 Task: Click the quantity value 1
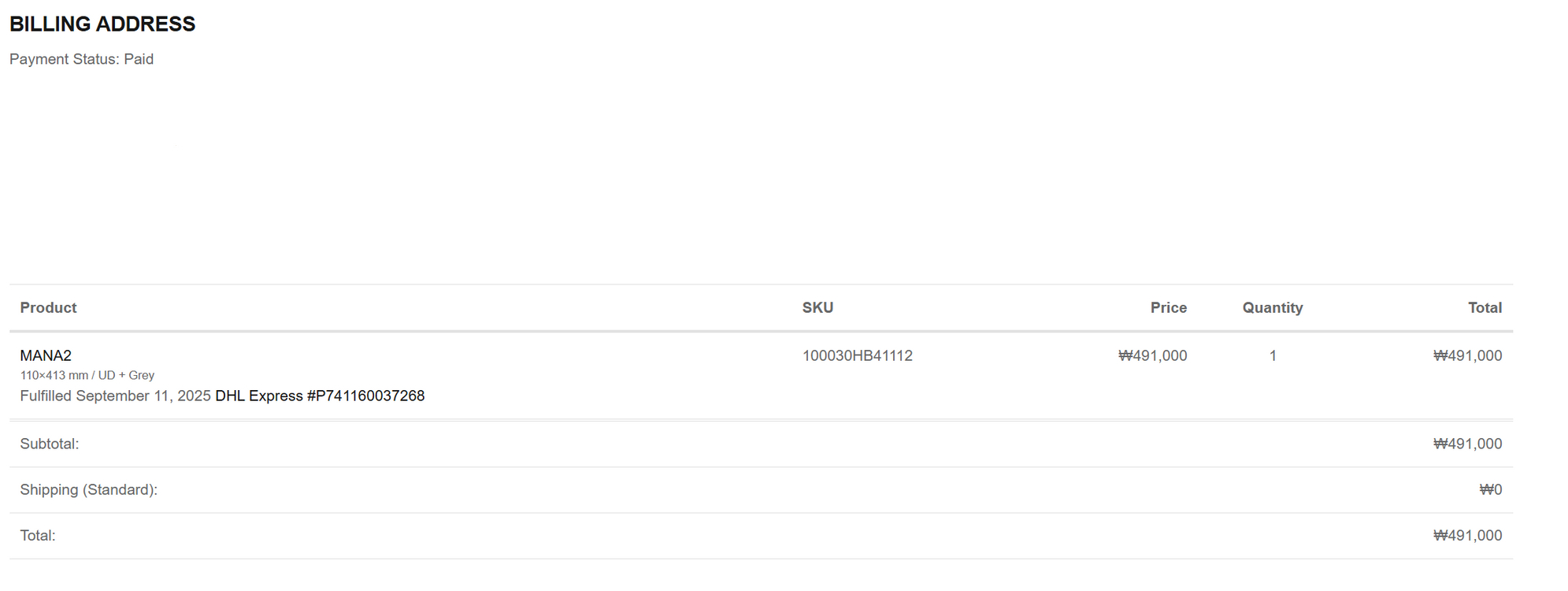pyautogui.click(x=1273, y=355)
